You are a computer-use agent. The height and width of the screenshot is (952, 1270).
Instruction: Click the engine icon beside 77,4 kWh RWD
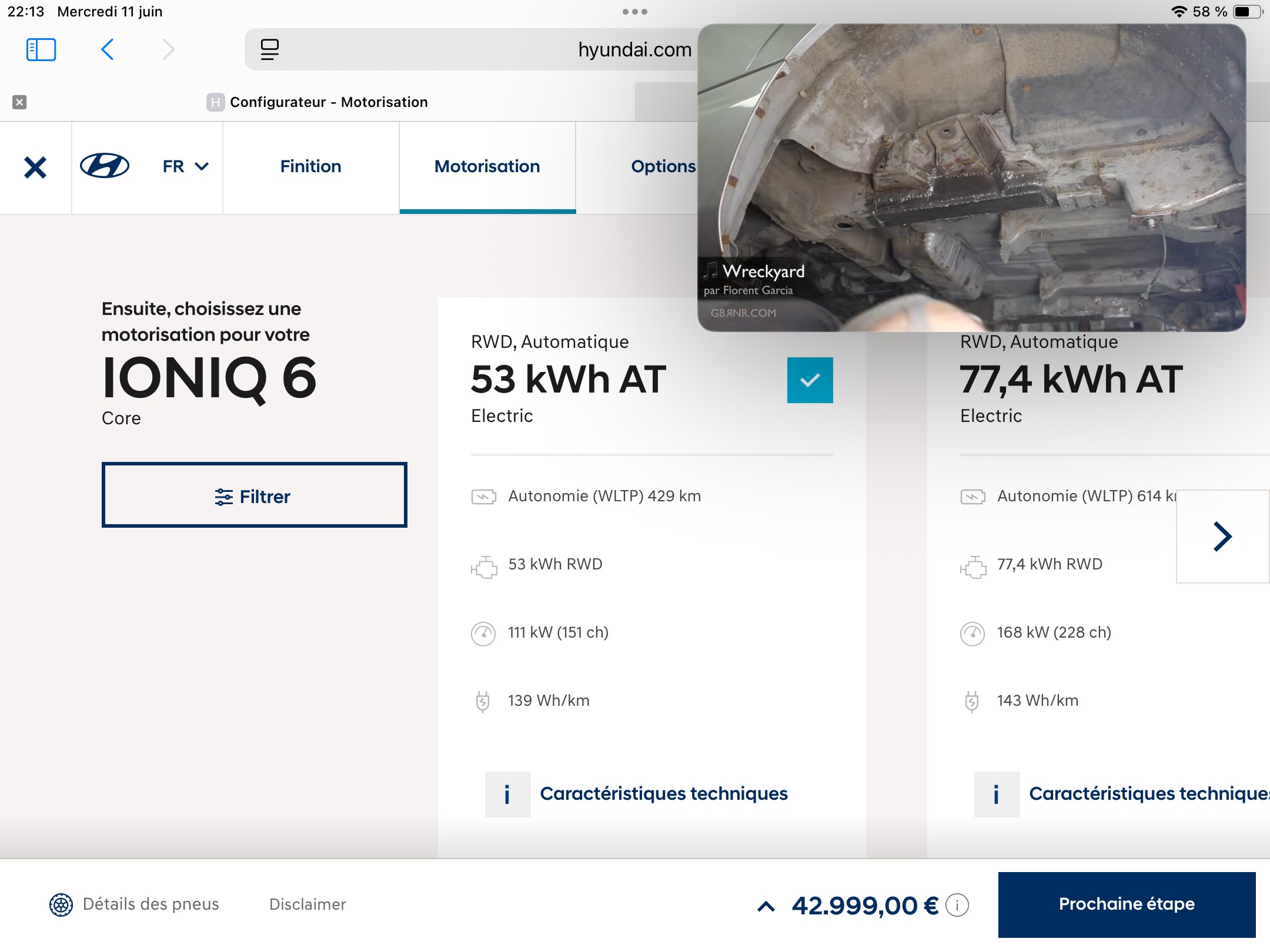(x=973, y=566)
